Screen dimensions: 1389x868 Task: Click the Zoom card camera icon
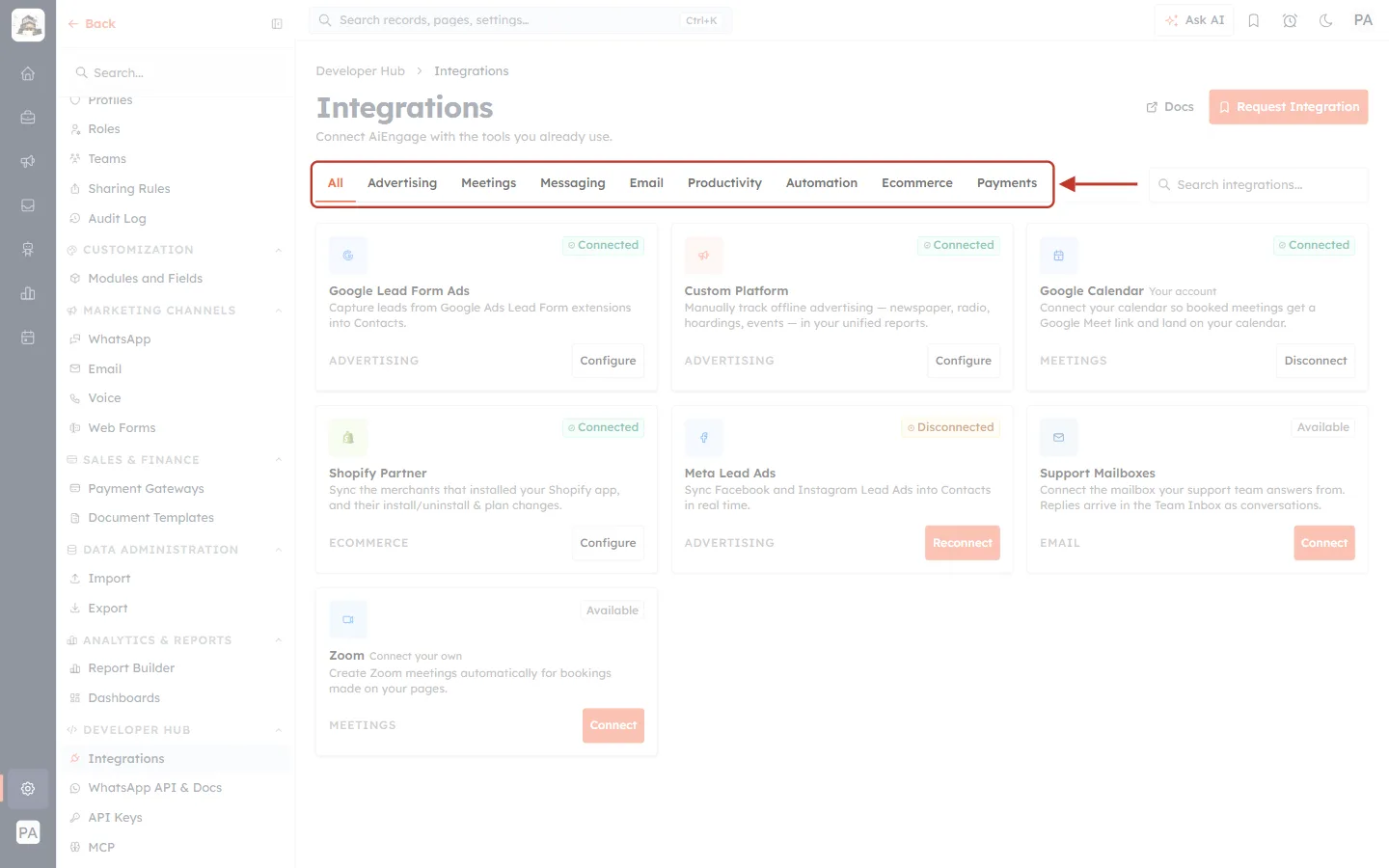click(x=348, y=620)
